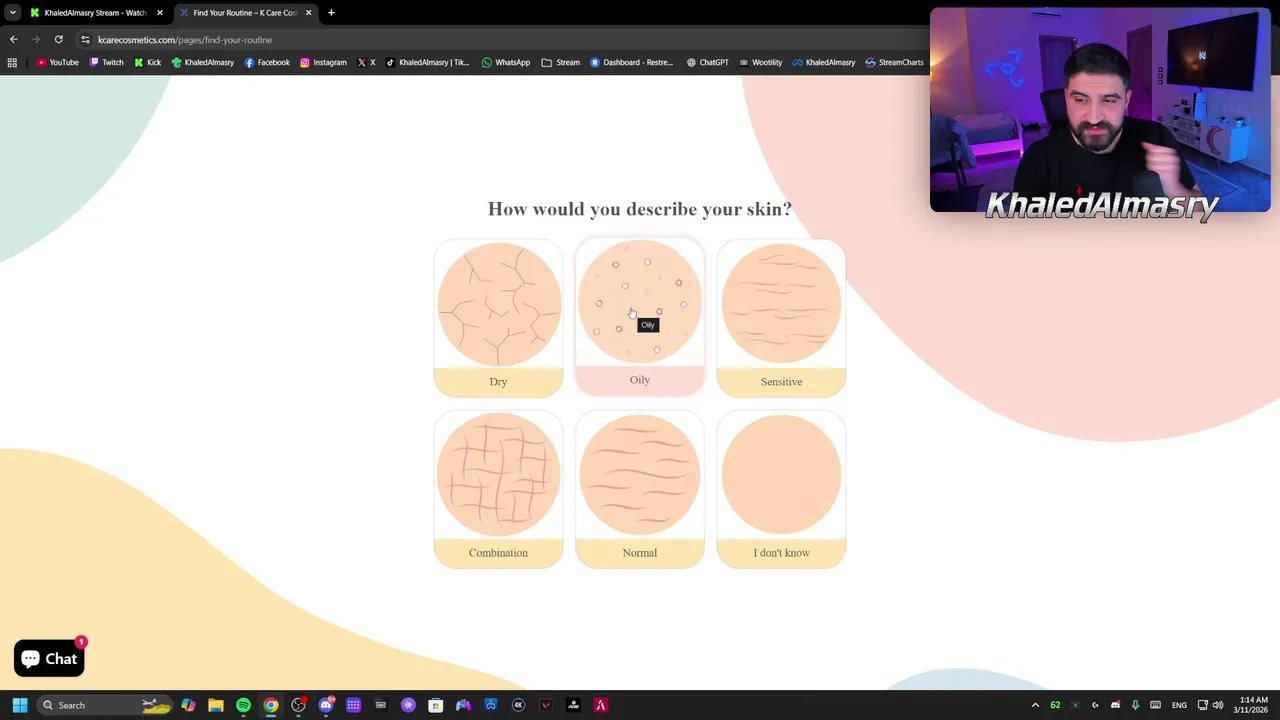Open the Discord tray icon

tap(1115, 705)
